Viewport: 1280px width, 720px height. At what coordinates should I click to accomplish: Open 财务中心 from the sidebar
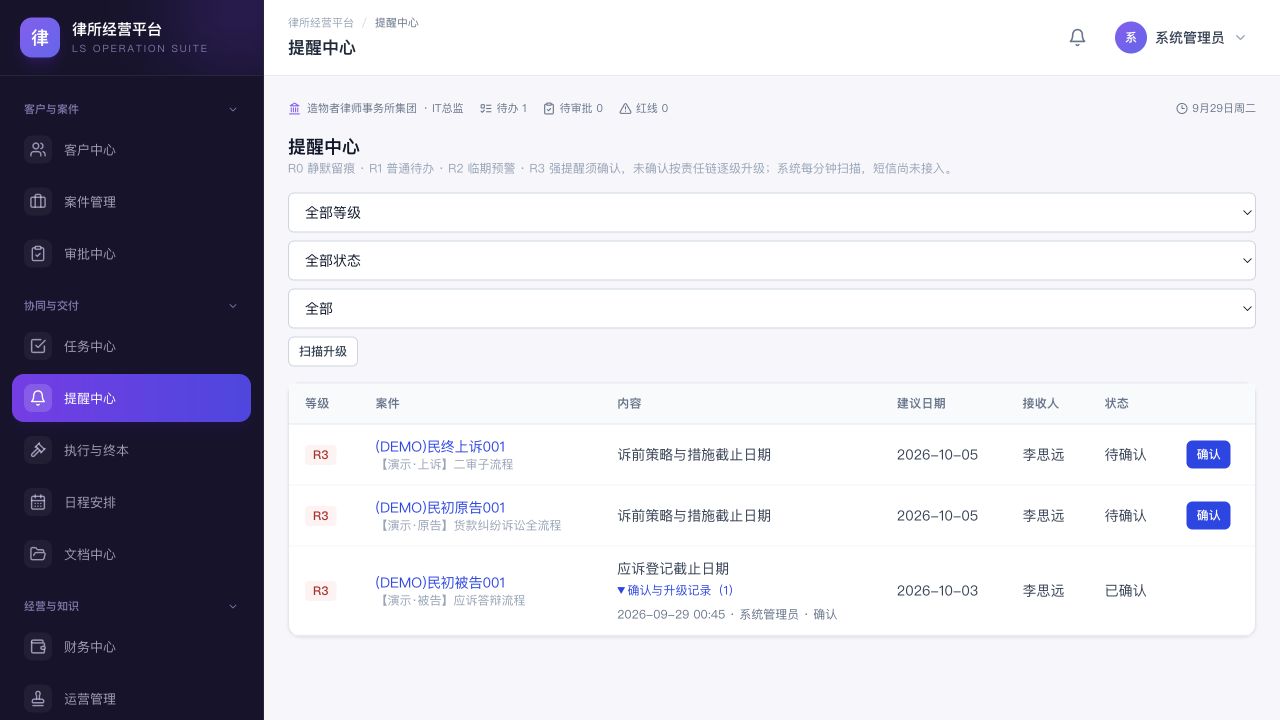pyautogui.click(x=131, y=646)
